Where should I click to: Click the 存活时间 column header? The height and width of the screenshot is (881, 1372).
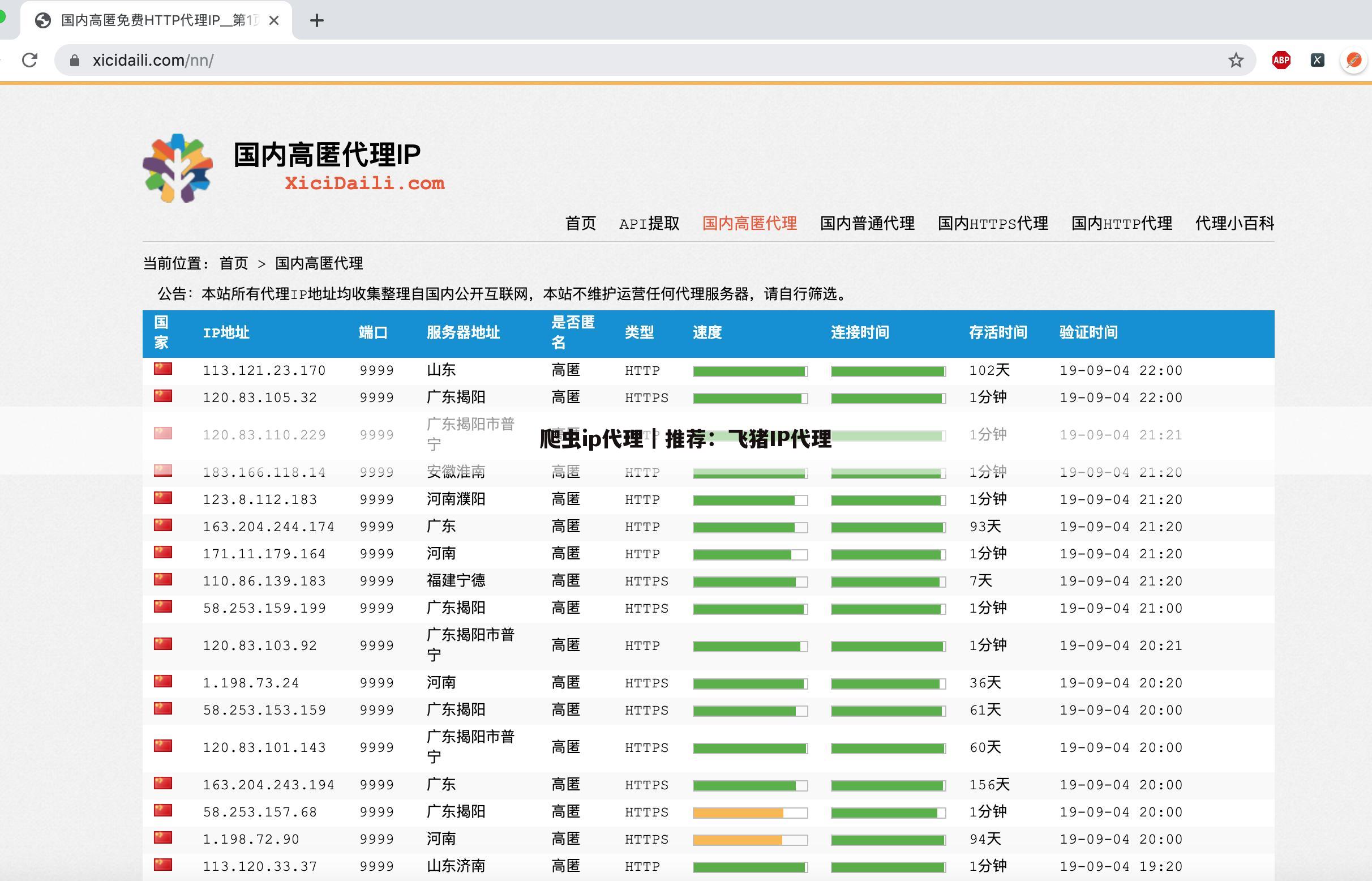998,333
